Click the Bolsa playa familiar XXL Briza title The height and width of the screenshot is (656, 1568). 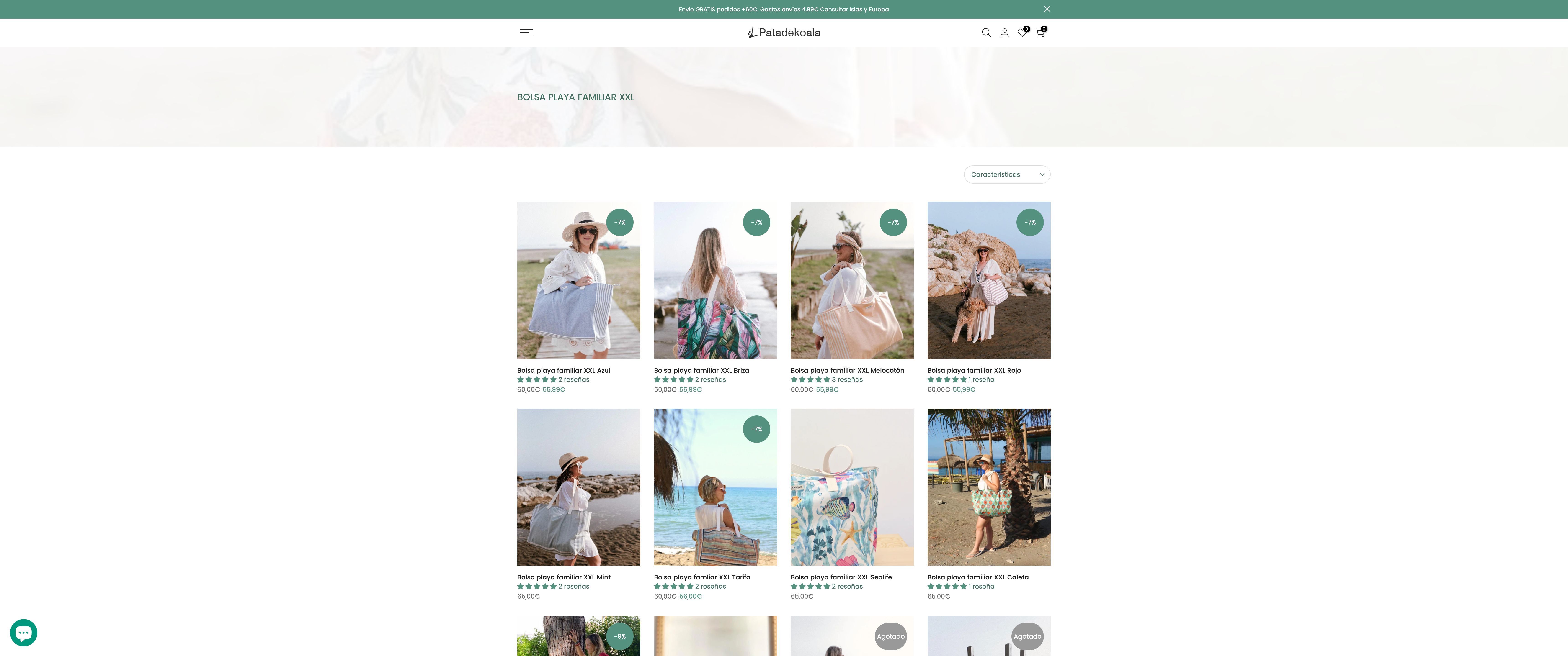click(701, 371)
